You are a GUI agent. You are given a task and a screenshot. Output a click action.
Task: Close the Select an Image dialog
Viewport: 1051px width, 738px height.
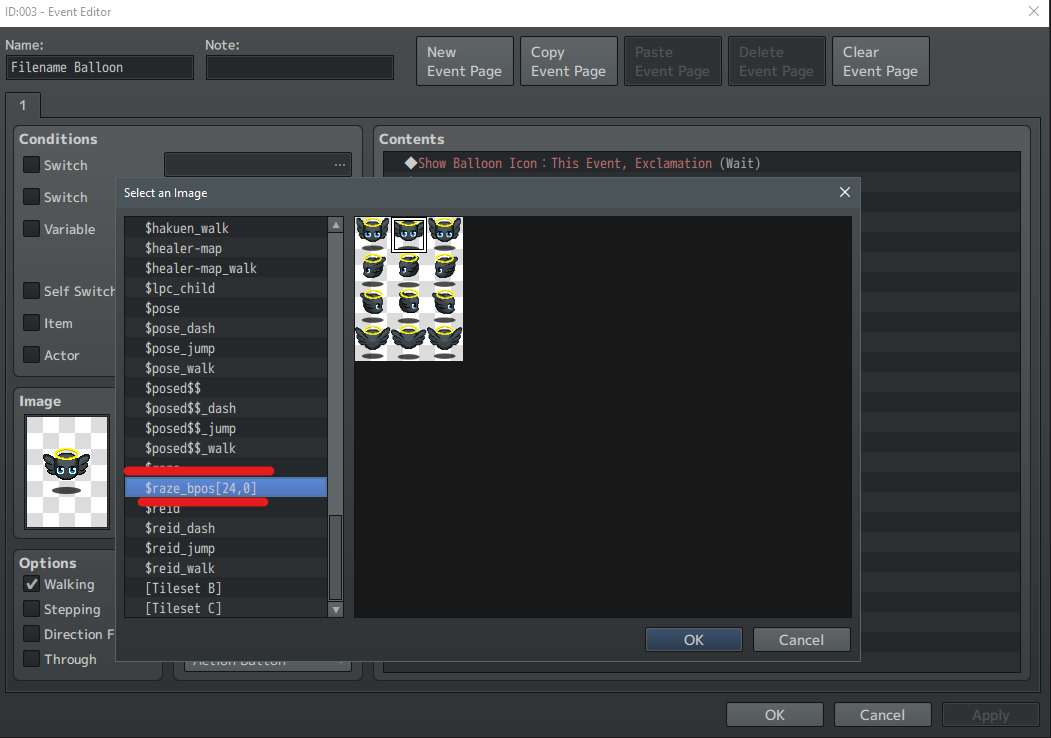(845, 192)
